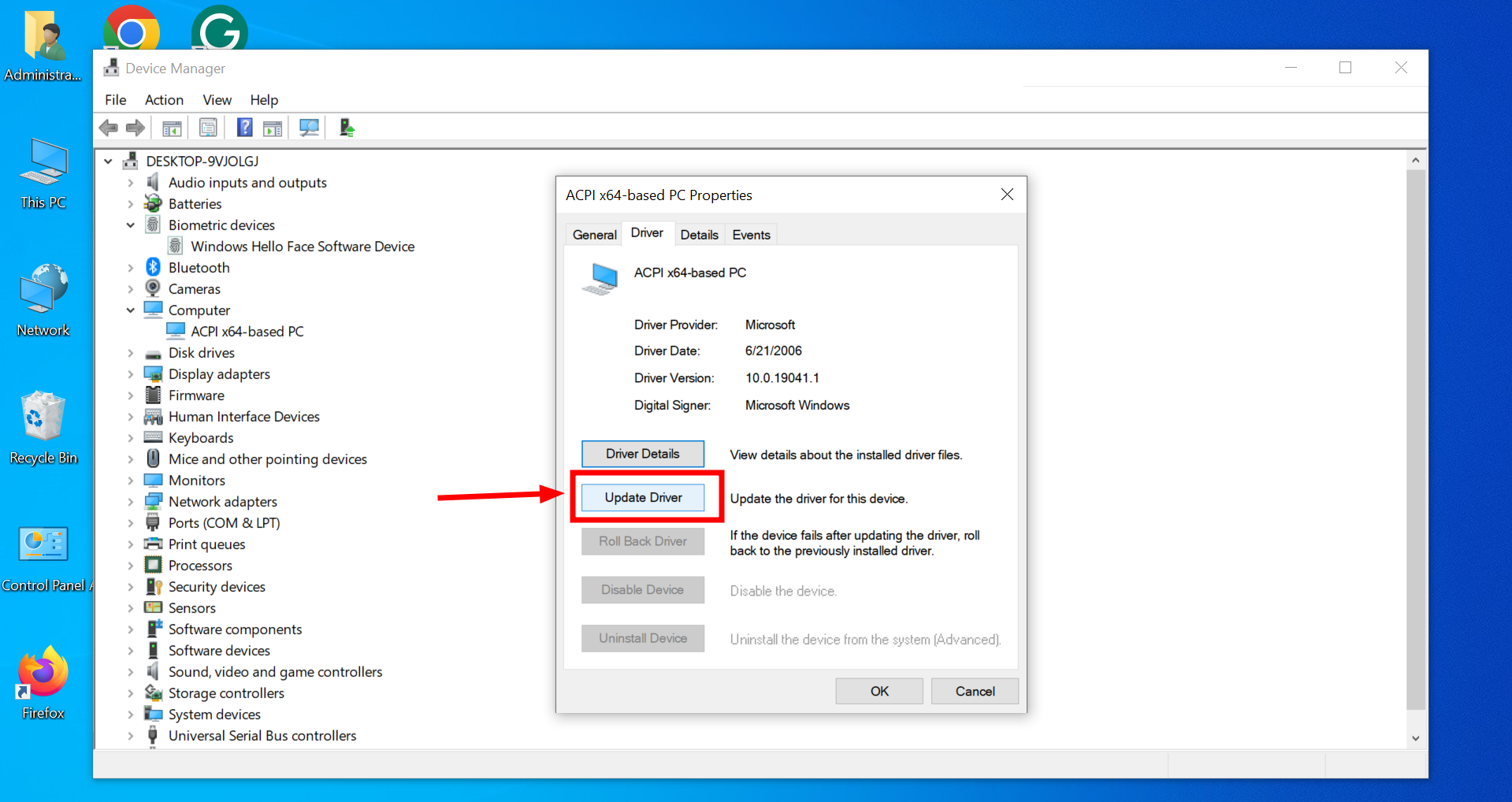Click the Scan for hardware changes icon
This screenshot has height=802, width=1512.
coord(309,127)
